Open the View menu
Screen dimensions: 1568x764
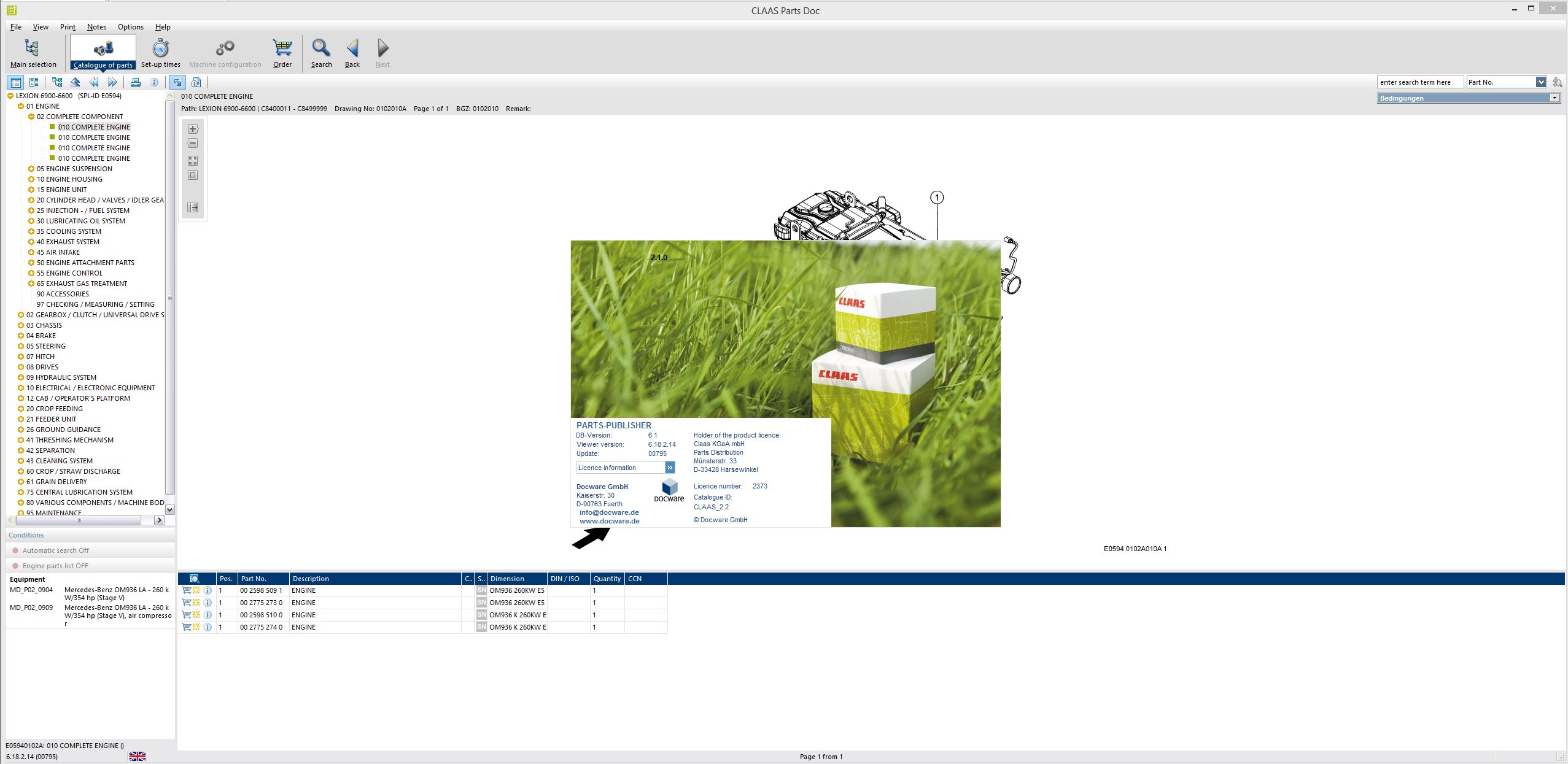pyautogui.click(x=41, y=27)
